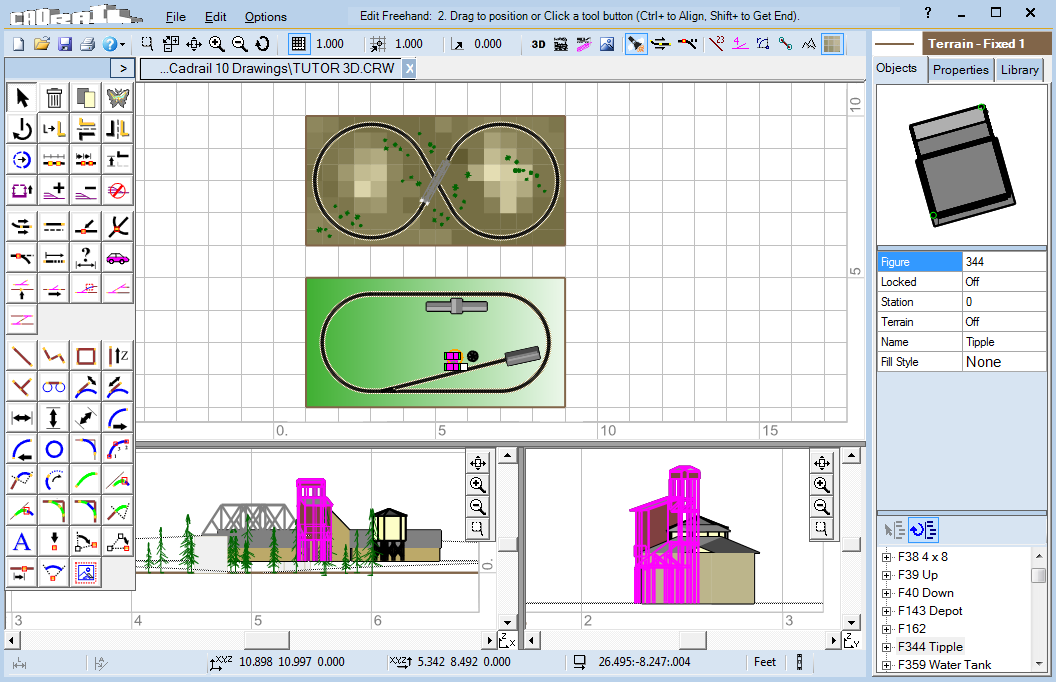This screenshot has width=1056, height=682.
Task: Click the 3D button on the toolbar
Action: coord(538,43)
